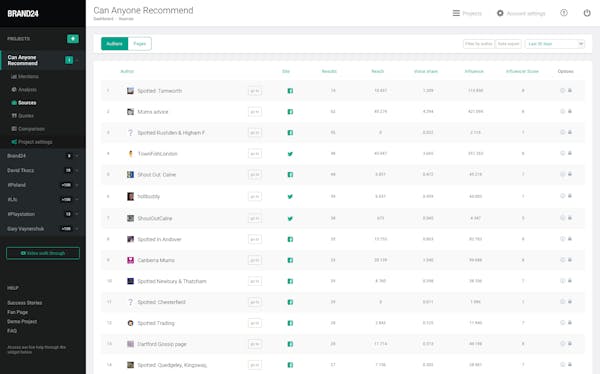This screenshot has height=374, width=600.
Task: Toggle options circle in Spotted Tamworth row
Action: pos(562,90)
